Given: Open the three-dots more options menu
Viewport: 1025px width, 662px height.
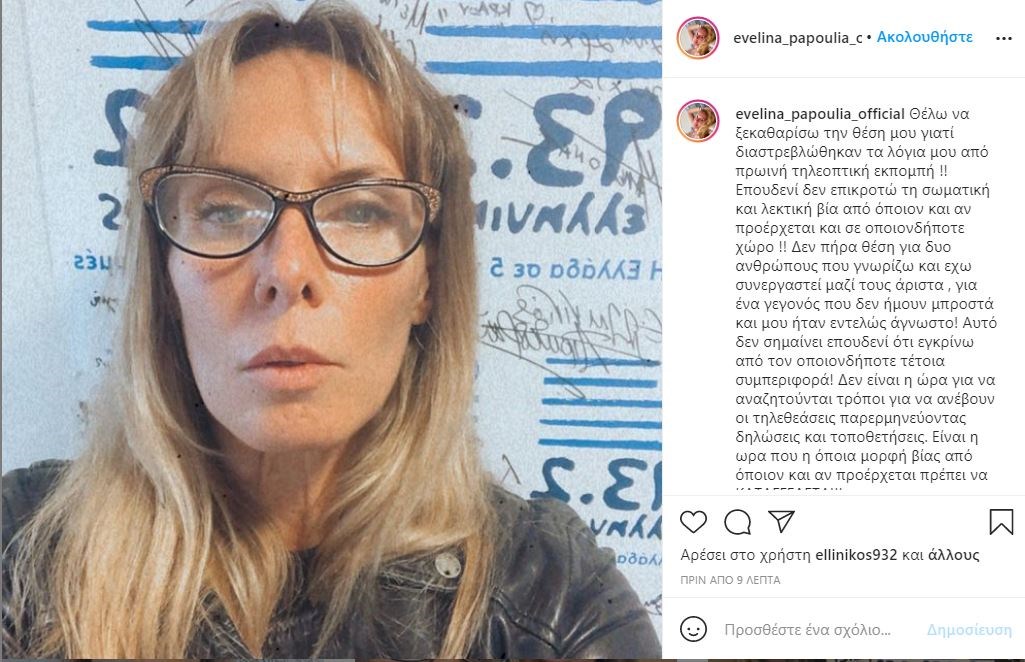Looking at the screenshot, I should 1003,39.
